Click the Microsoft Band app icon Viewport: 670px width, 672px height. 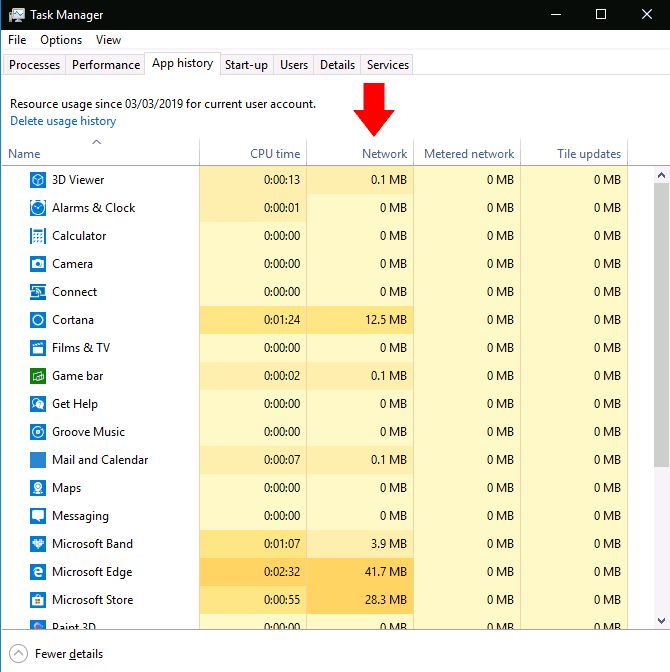click(38, 544)
